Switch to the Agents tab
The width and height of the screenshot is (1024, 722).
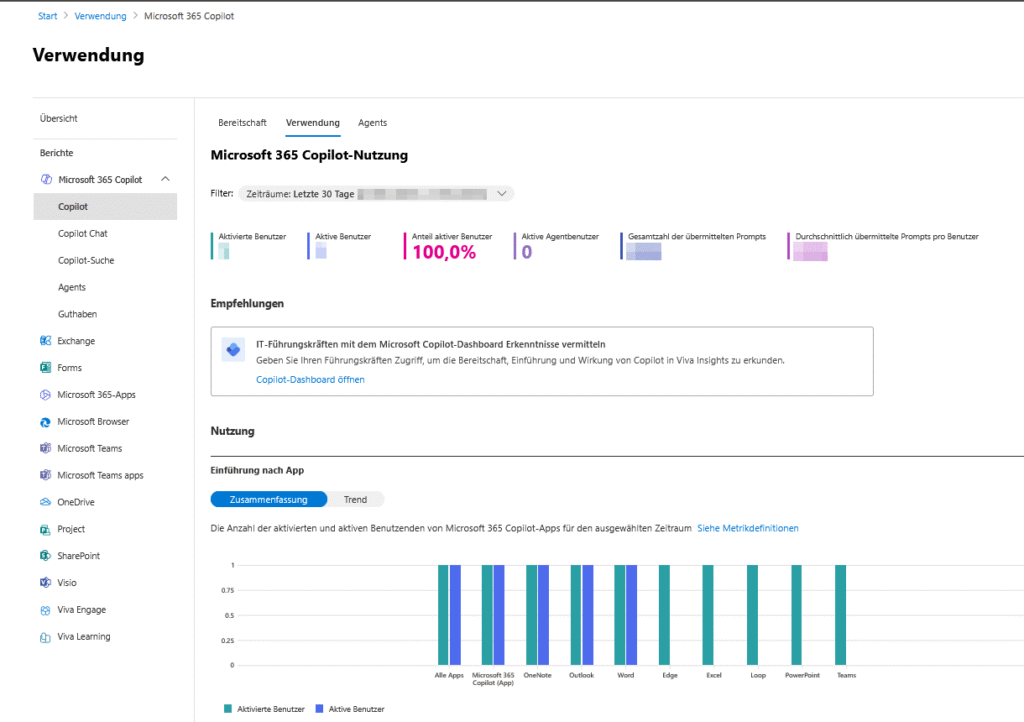(372, 122)
